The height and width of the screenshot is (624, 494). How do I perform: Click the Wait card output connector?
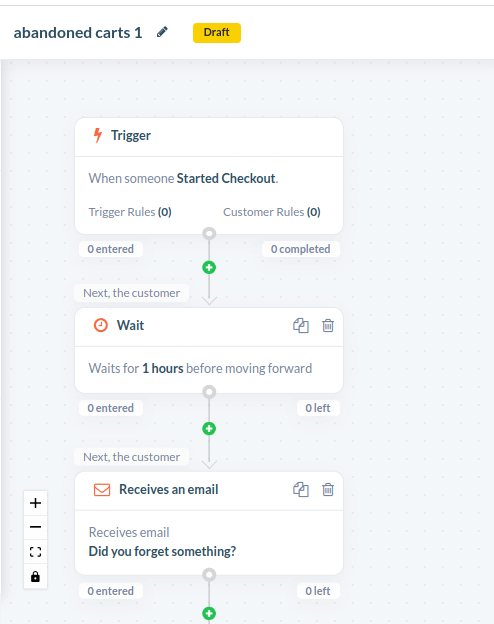coord(209,392)
